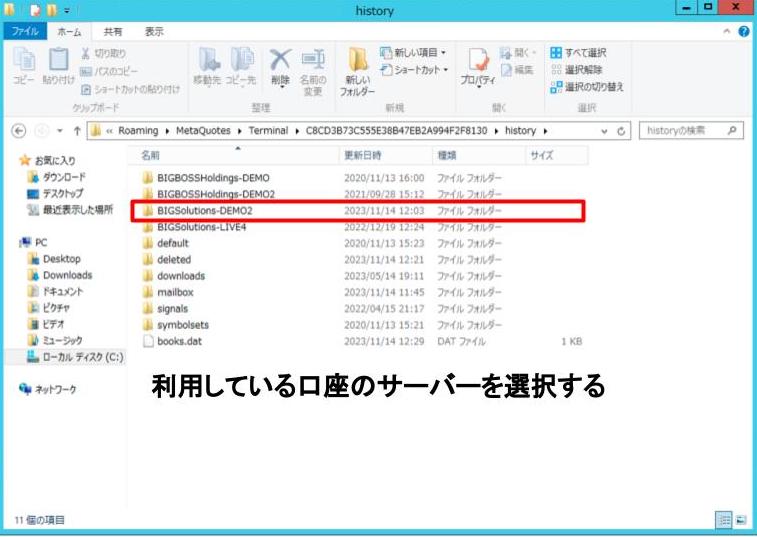The width and height of the screenshot is (757, 537).
Task: Click Roaming in the address path
Action: click(138, 131)
